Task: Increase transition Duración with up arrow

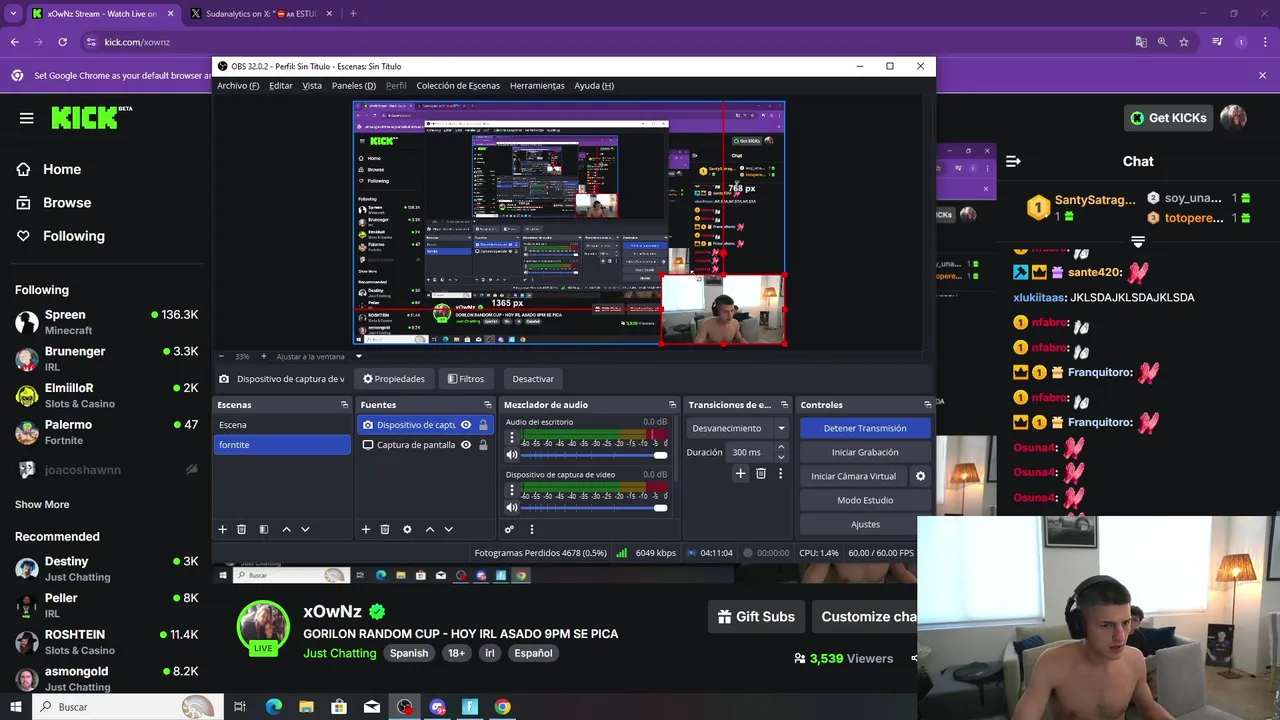Action: coord(781,447)
